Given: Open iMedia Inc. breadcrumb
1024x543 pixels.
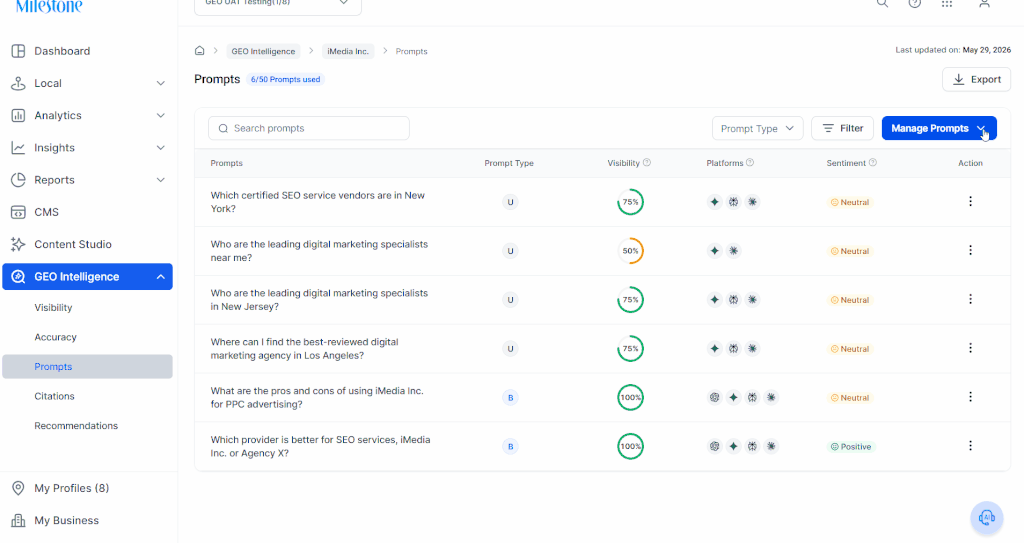Looking at the screenshot, I should 348,51.
